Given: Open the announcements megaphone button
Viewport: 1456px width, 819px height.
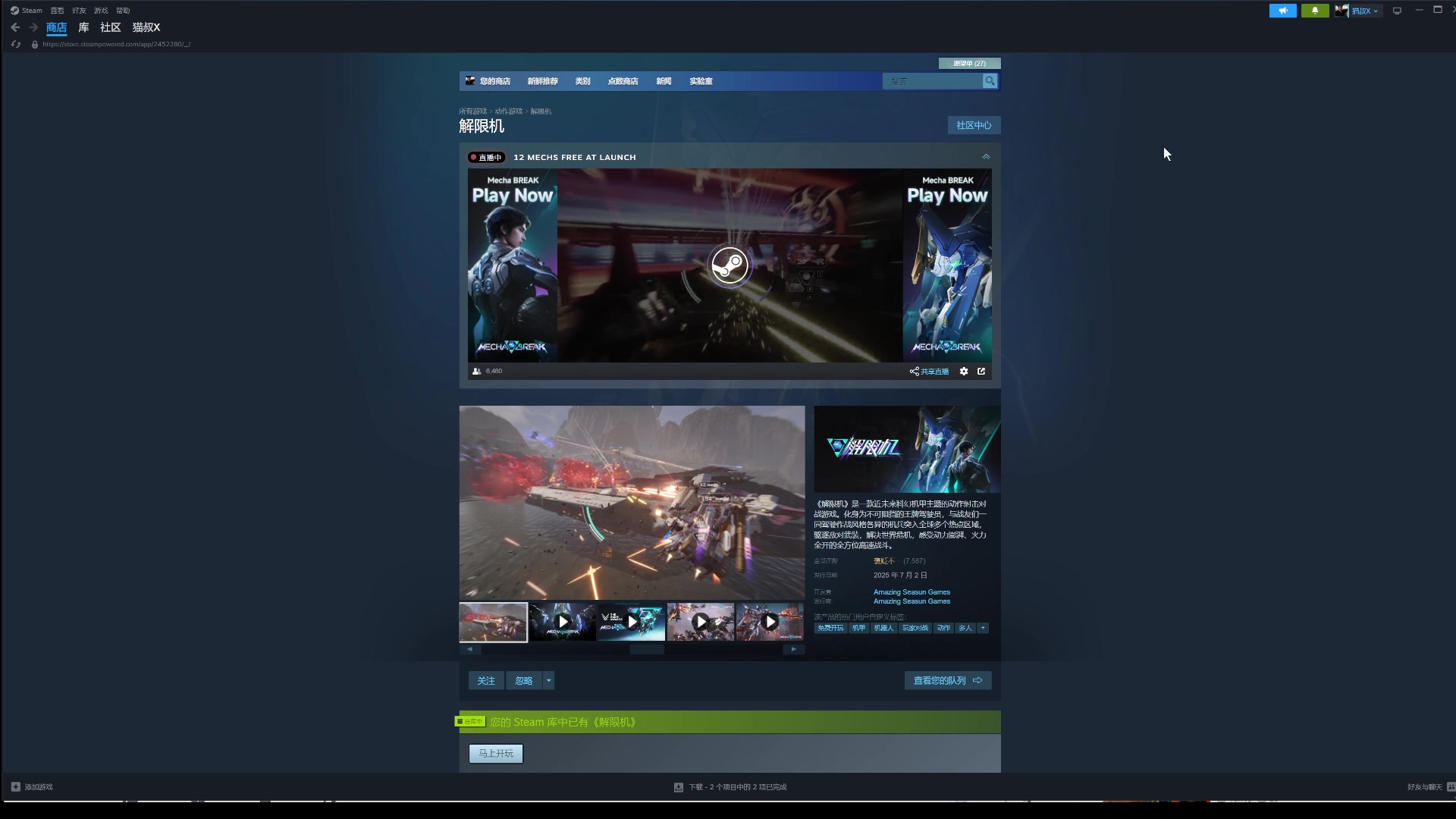Looking at the screenshot, I should coord(1282,11).
